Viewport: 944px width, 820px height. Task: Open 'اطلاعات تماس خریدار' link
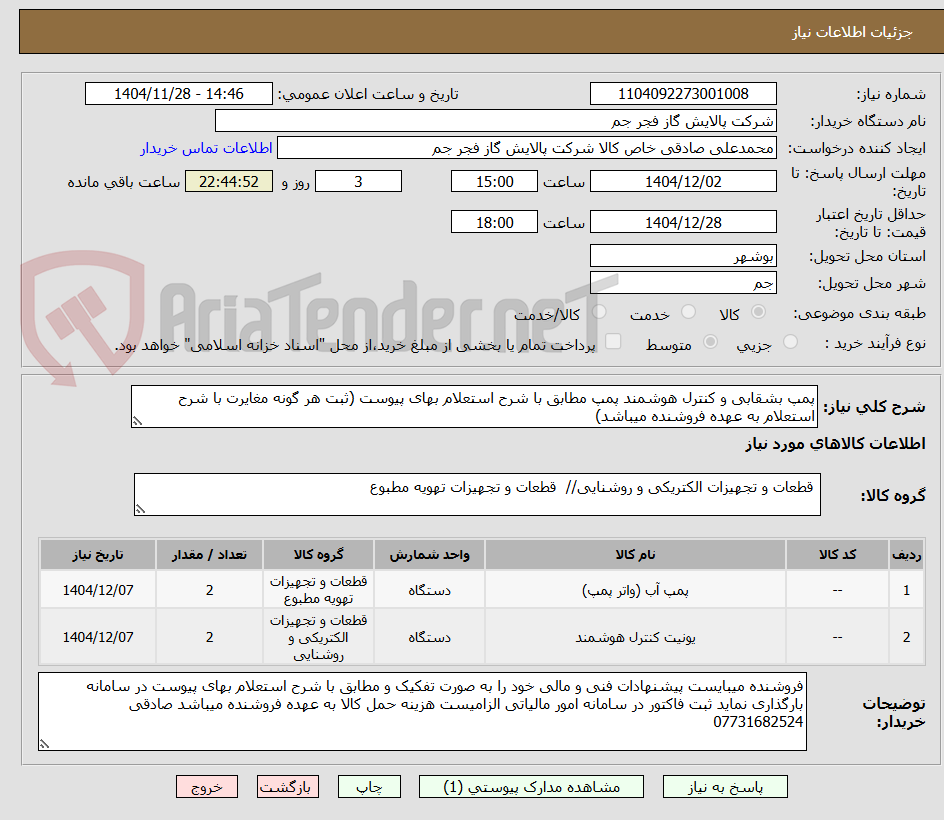206,148
